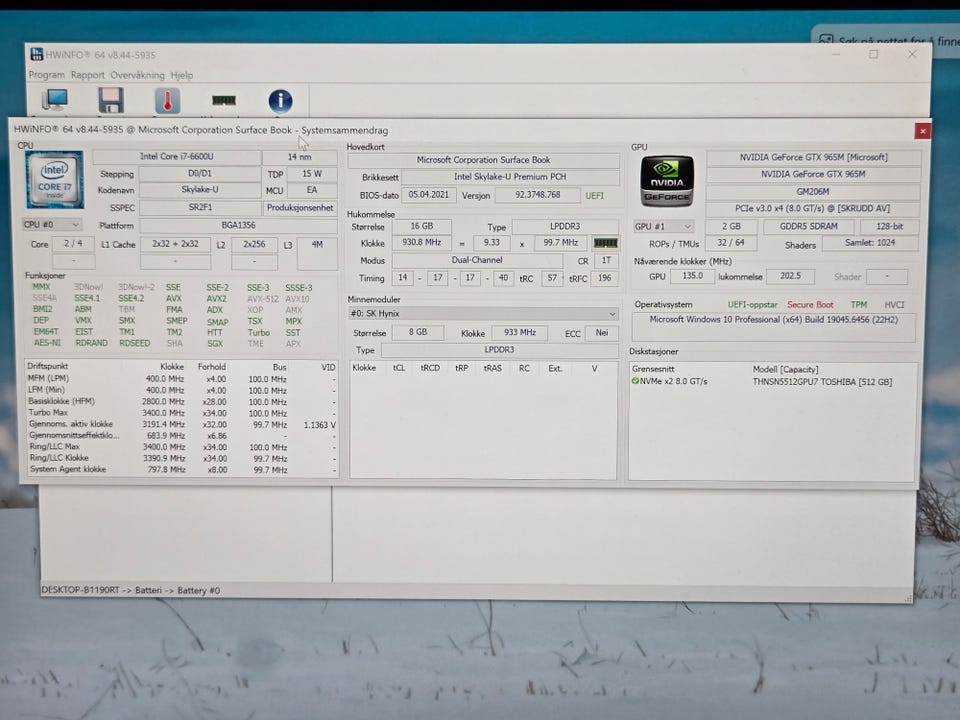The height and width of the screenshot is (720, 960).
Task: Click the Basisklokke (HFM) row
Action: (x=181, y=401)
